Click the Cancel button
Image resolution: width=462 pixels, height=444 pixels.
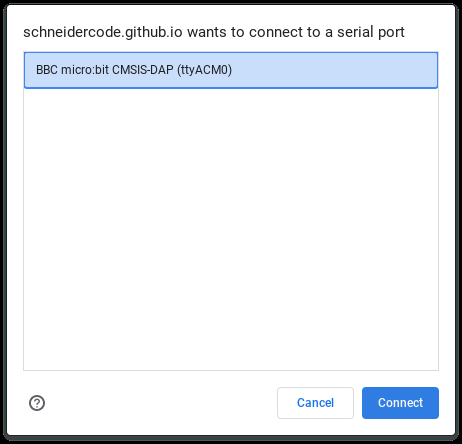tap(315, 403)
